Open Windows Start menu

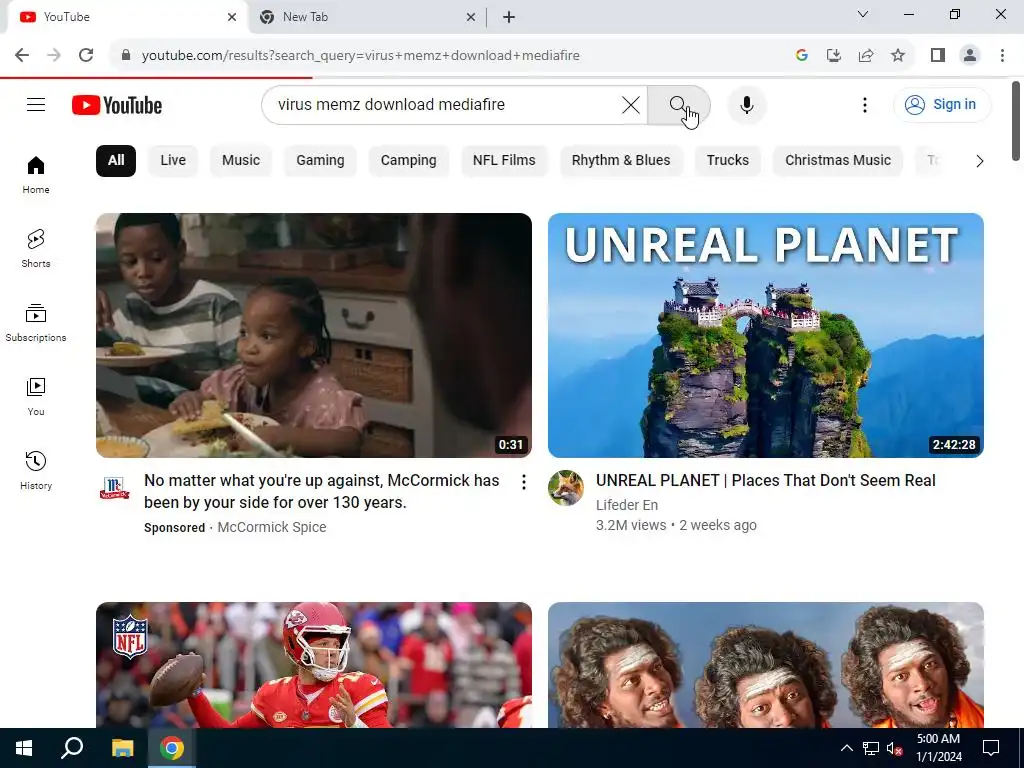point(24,748)
